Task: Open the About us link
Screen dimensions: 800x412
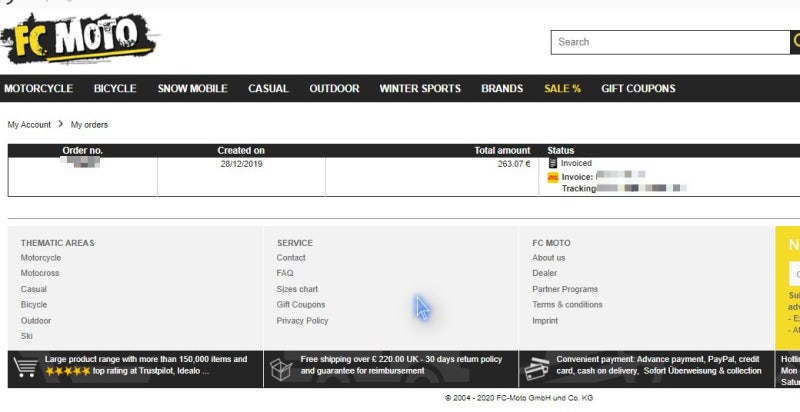Action: tap(548, 258)
